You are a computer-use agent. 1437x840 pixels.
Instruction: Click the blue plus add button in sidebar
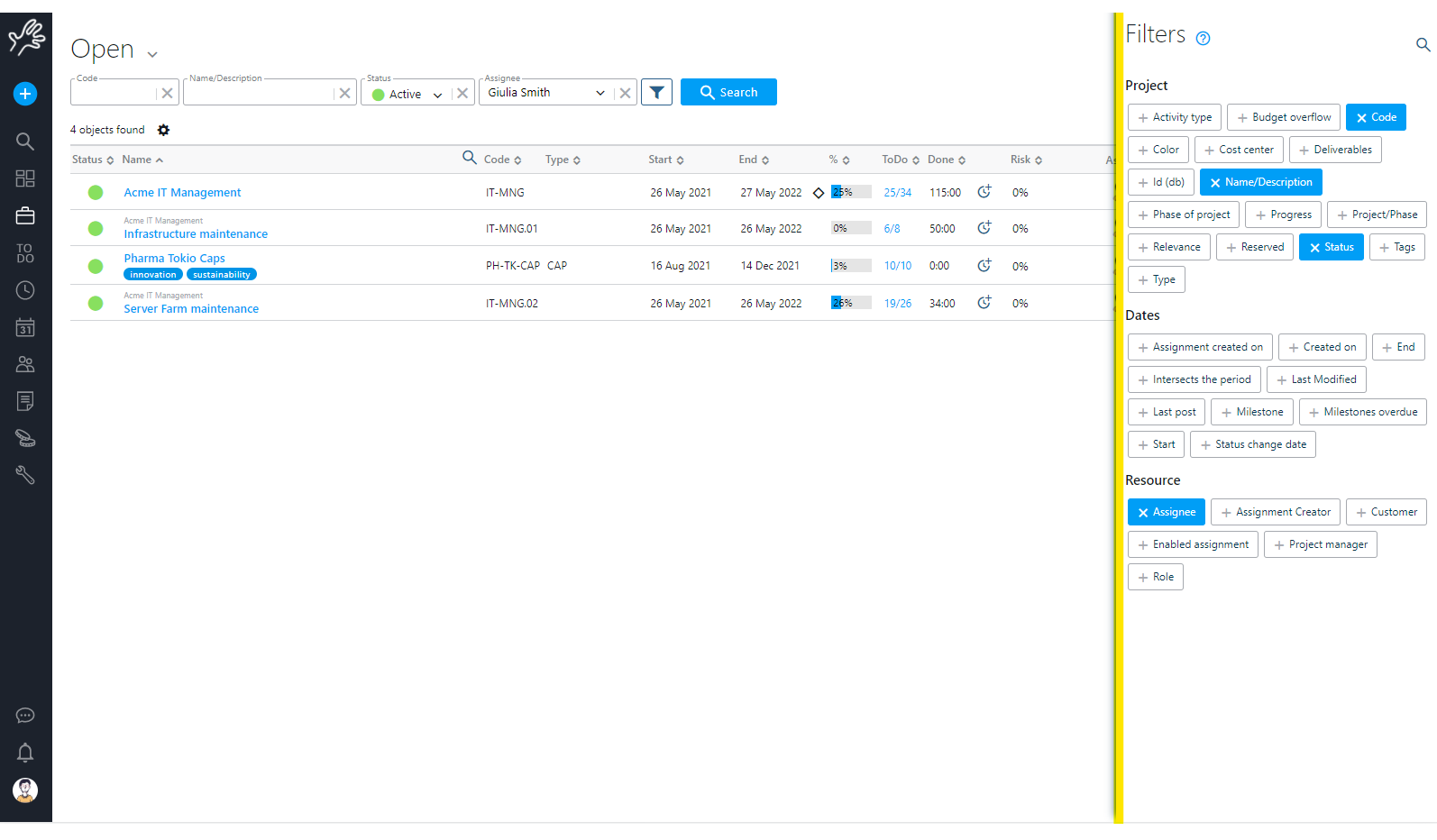coord(25,94)
